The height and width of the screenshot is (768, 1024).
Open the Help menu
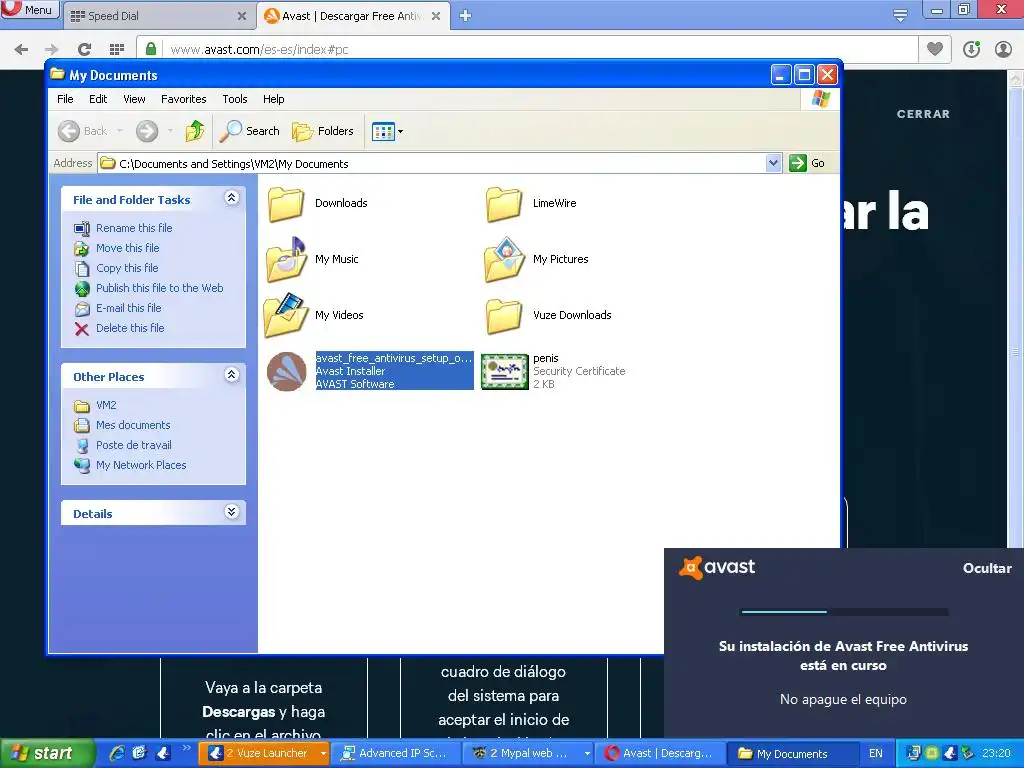pos(273,99)
